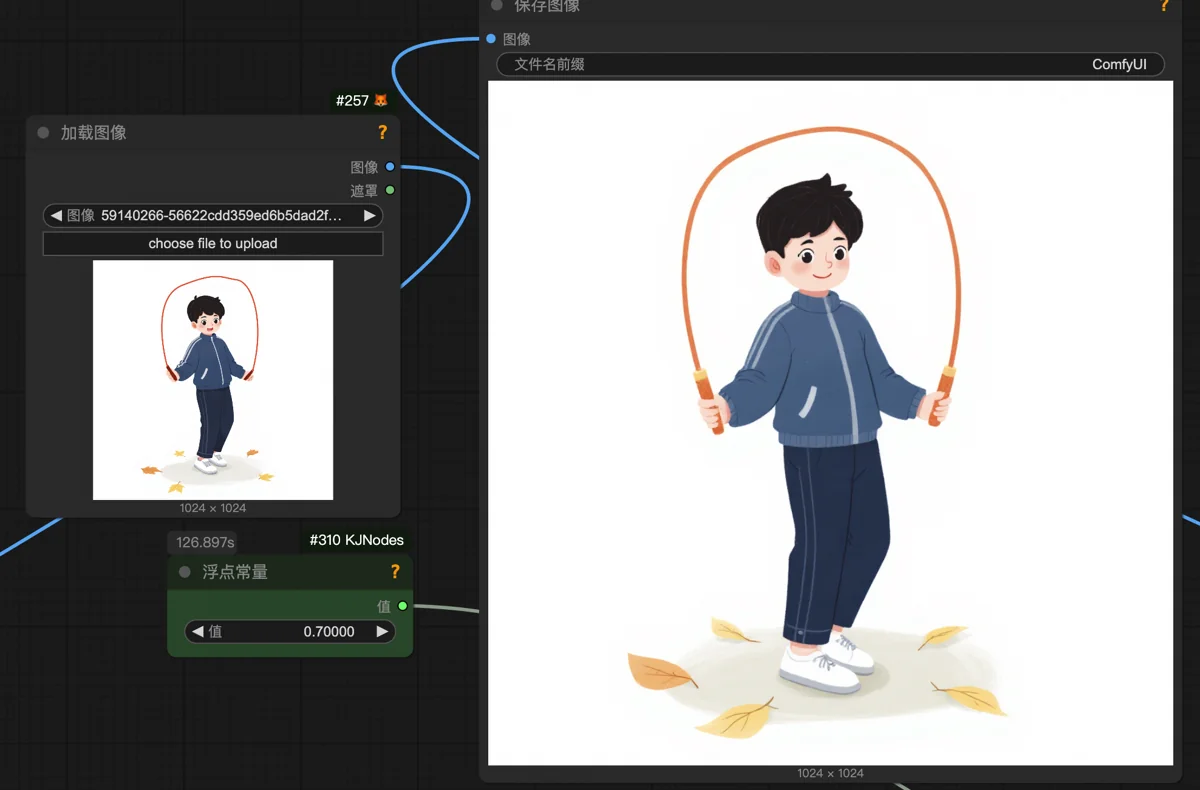Toggle collapse dot on 保存图像 node
The width and height of the screenshot is (1200, 790).
497,5
